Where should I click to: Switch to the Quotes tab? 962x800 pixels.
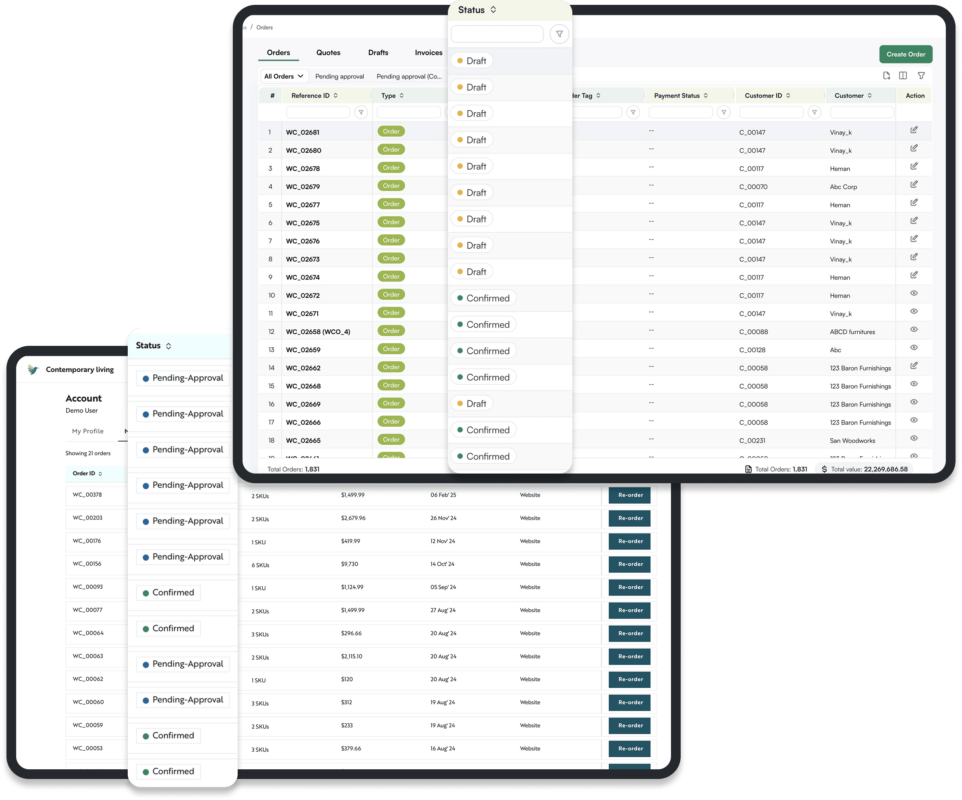328,53
